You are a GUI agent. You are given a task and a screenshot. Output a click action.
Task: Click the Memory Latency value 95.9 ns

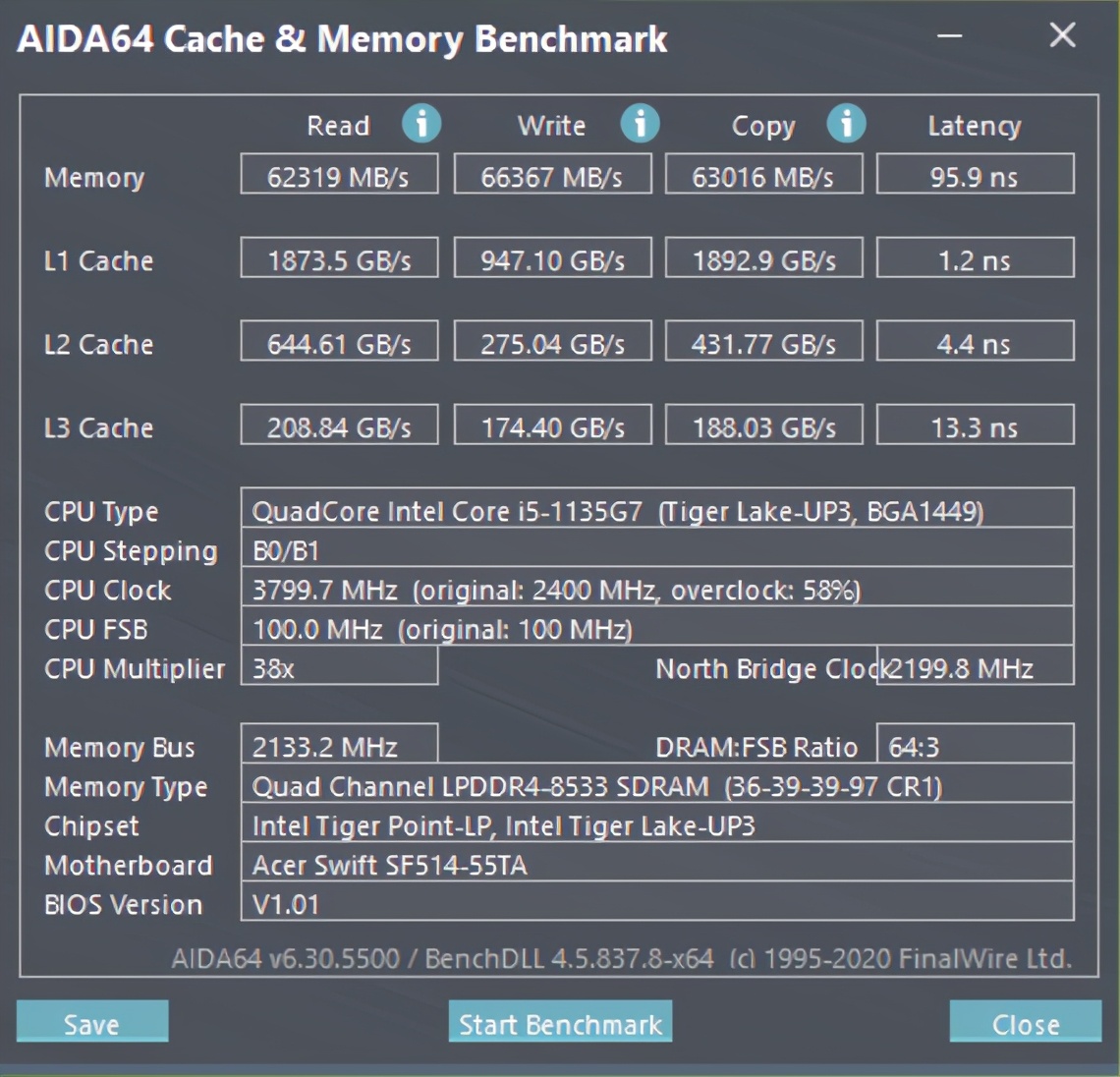coord(974,174)
